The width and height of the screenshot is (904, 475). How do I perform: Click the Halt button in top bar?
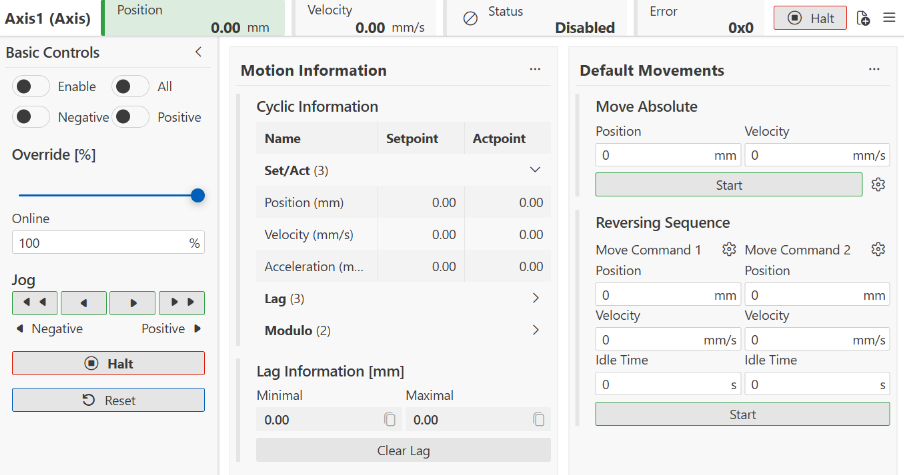810,18
